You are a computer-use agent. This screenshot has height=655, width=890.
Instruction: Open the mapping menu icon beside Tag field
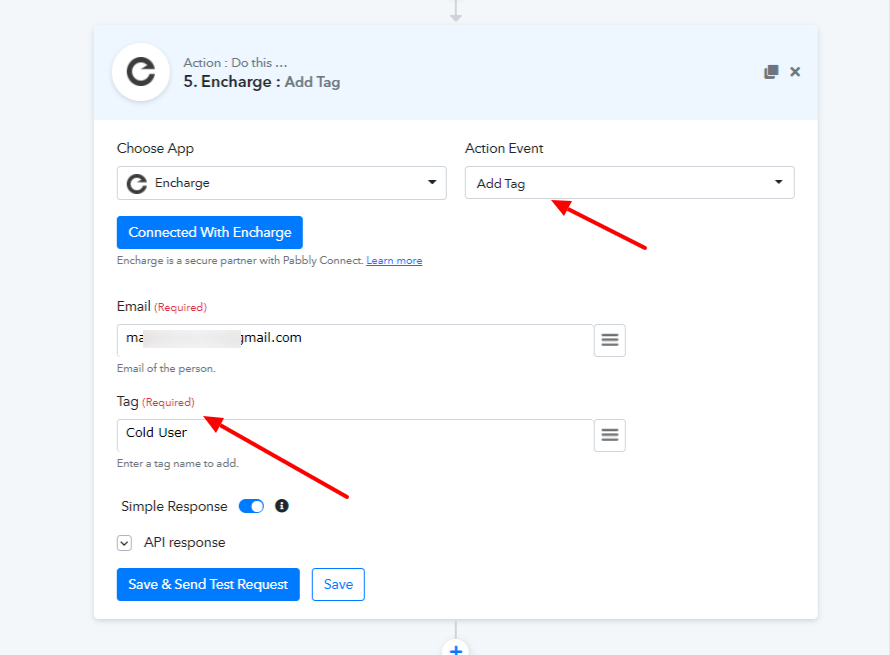(x=610, y=435)
